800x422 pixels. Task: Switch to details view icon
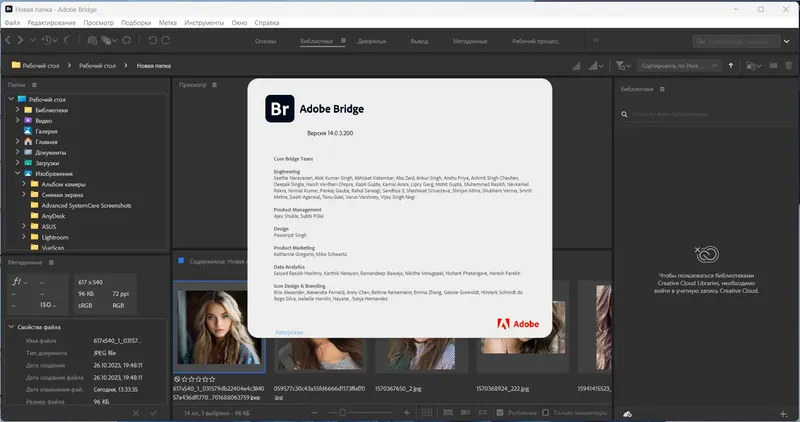pos(465,412)
